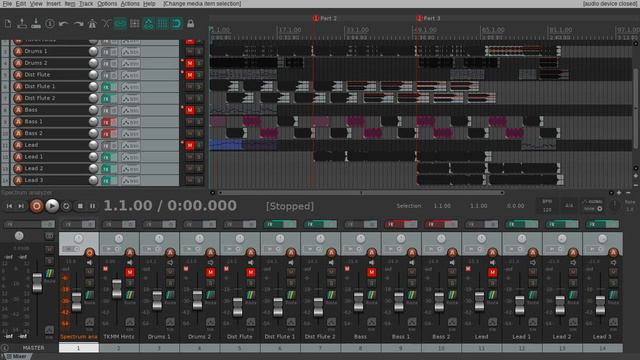Mute the Bass 1 track in track panel
Viewport: 640px width, 360px height.
(x=190, y=122)
